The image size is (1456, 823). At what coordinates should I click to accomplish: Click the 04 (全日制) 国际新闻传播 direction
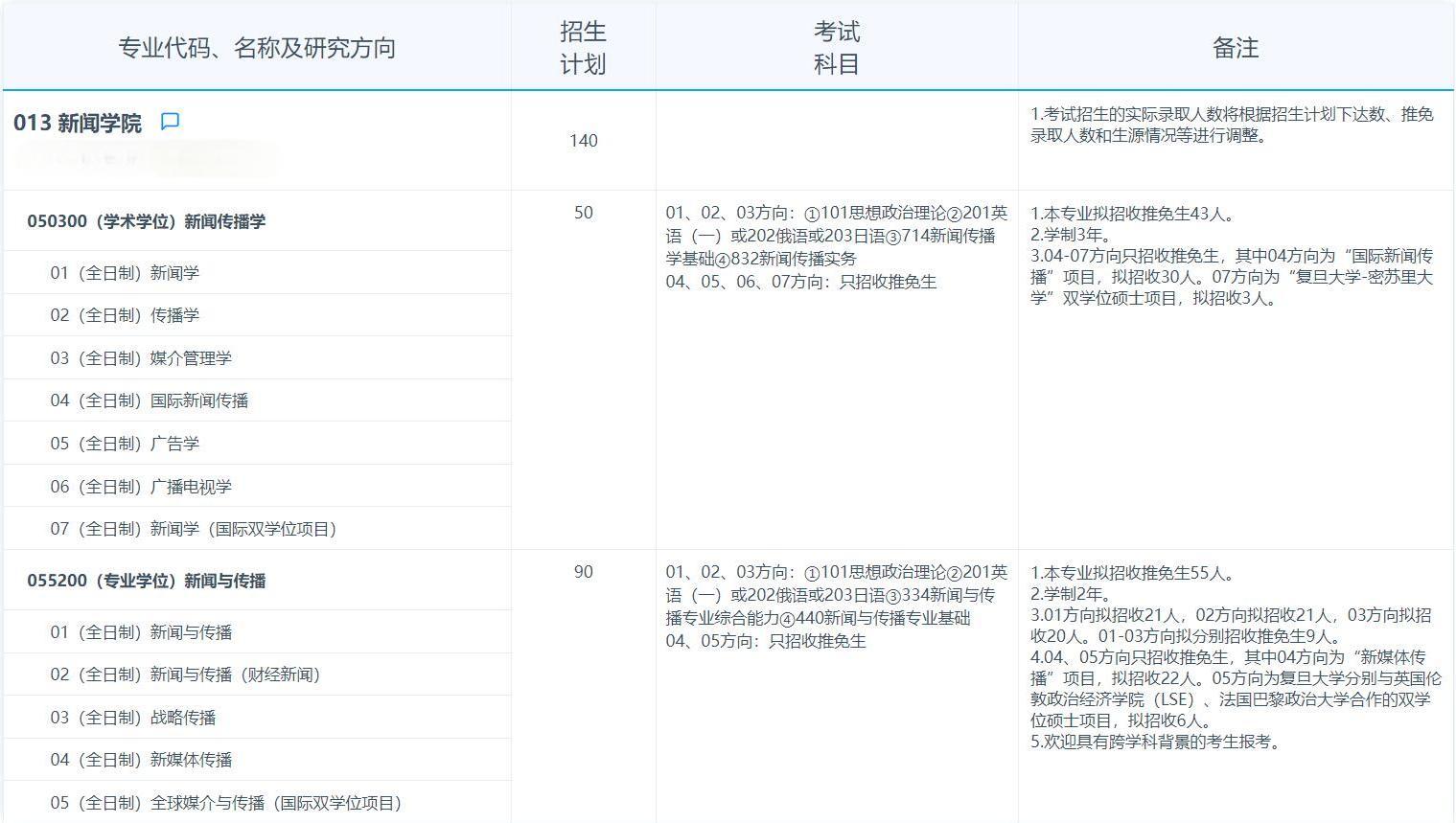coord(150,400)
